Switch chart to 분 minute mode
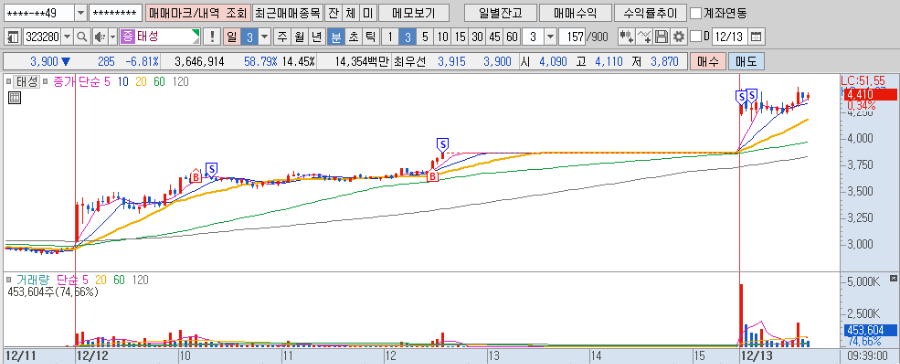Screen dimensions: 900x364 [x=335, y=37]
